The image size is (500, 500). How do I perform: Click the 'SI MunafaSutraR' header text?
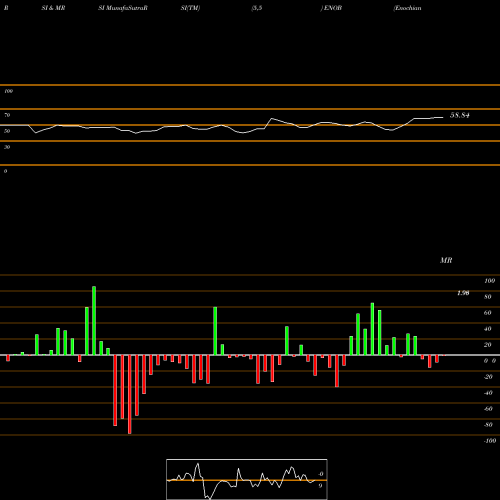click(x=123, y=8)
